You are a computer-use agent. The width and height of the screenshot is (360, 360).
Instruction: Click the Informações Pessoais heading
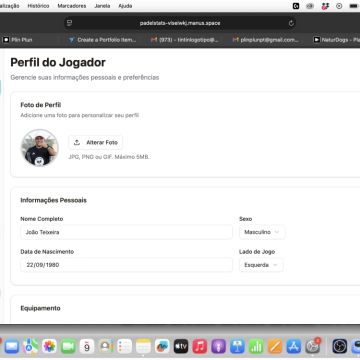pos(54,200)
